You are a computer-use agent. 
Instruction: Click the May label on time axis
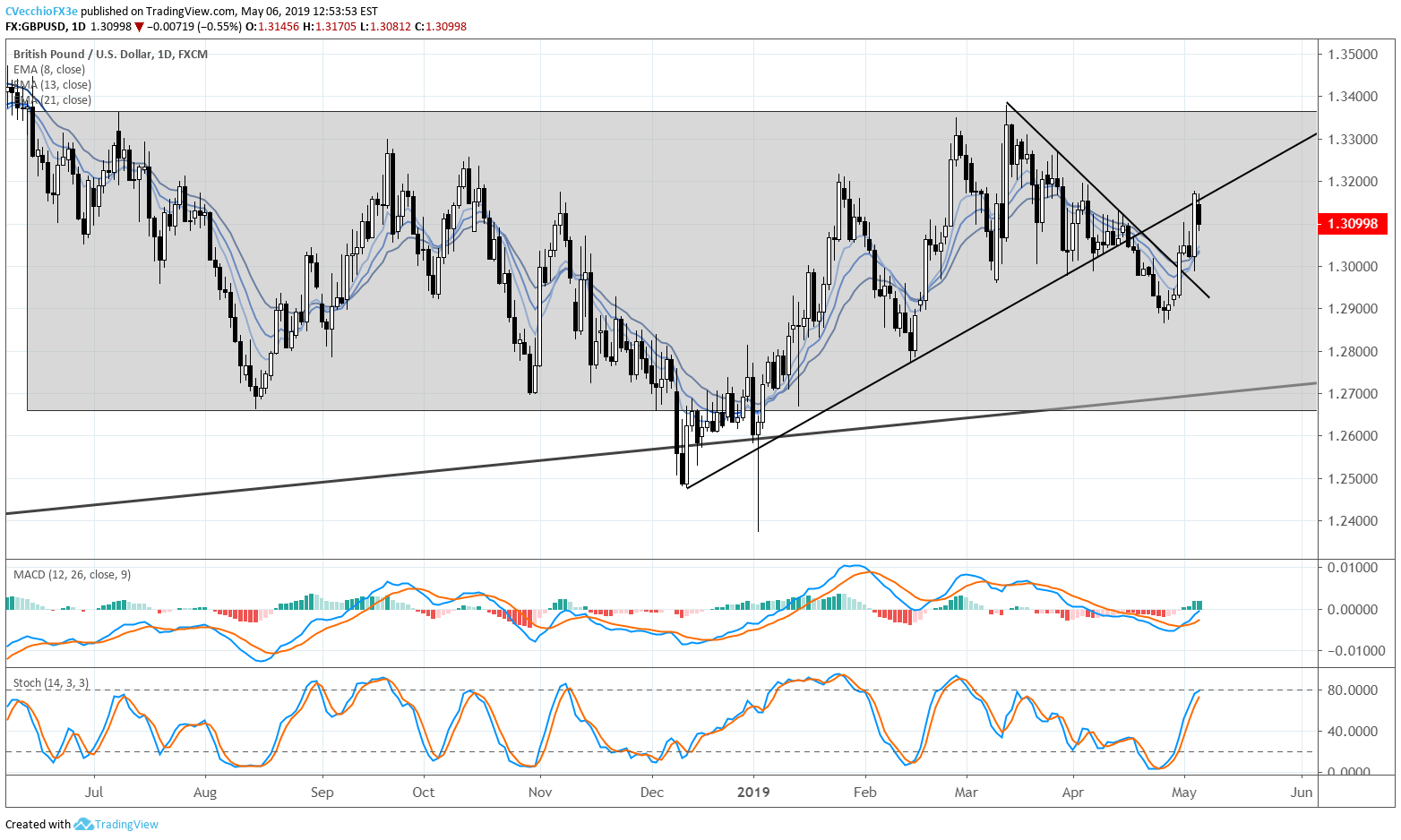point(1184,793)
